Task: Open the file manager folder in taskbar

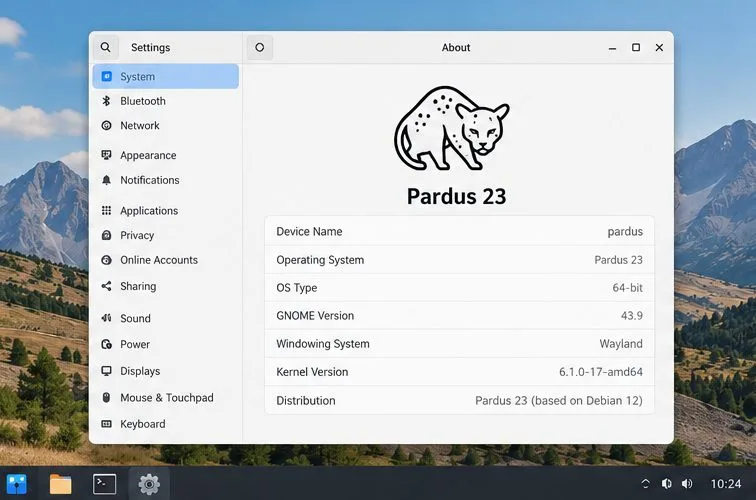Action: pyautogui.click(x=60, y=484)
